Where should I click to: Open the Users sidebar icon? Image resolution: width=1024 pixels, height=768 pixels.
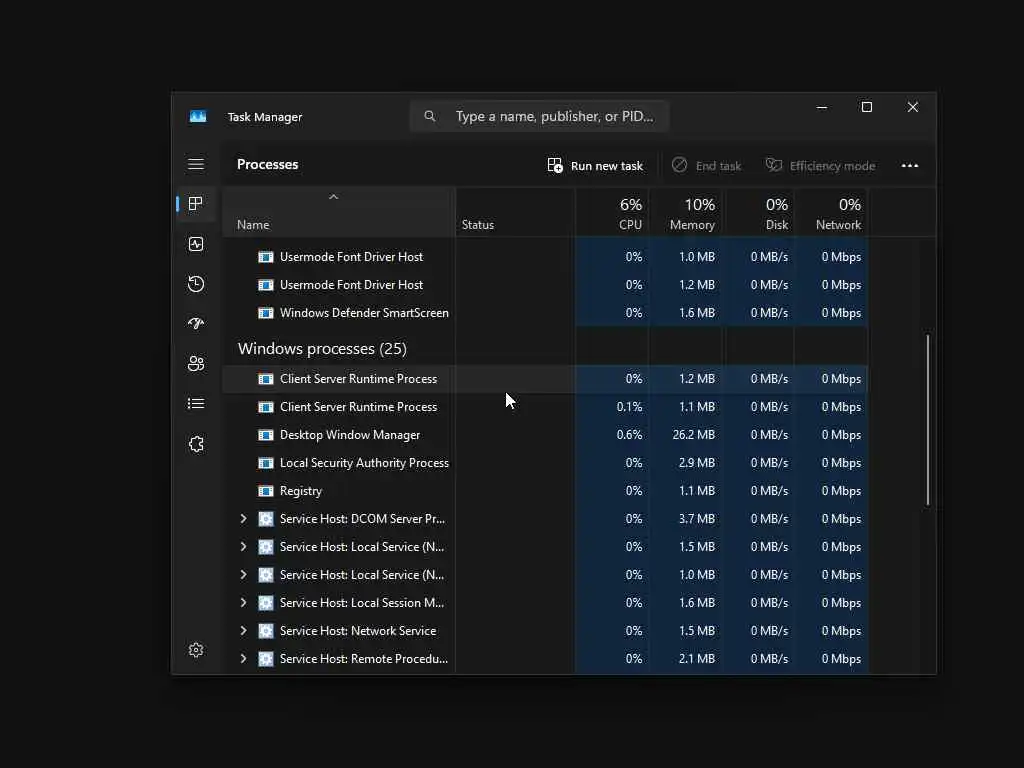pyautogui.click(x=196, y=364)
